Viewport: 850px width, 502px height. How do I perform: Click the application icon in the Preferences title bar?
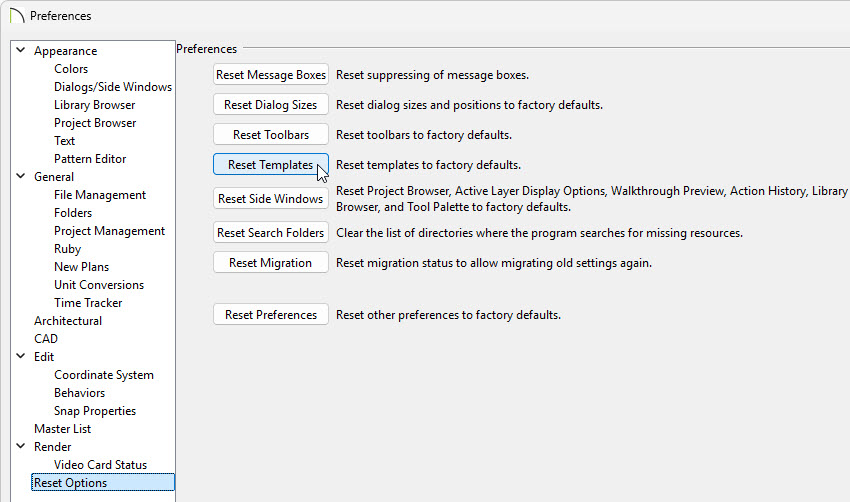pos(17,15)
